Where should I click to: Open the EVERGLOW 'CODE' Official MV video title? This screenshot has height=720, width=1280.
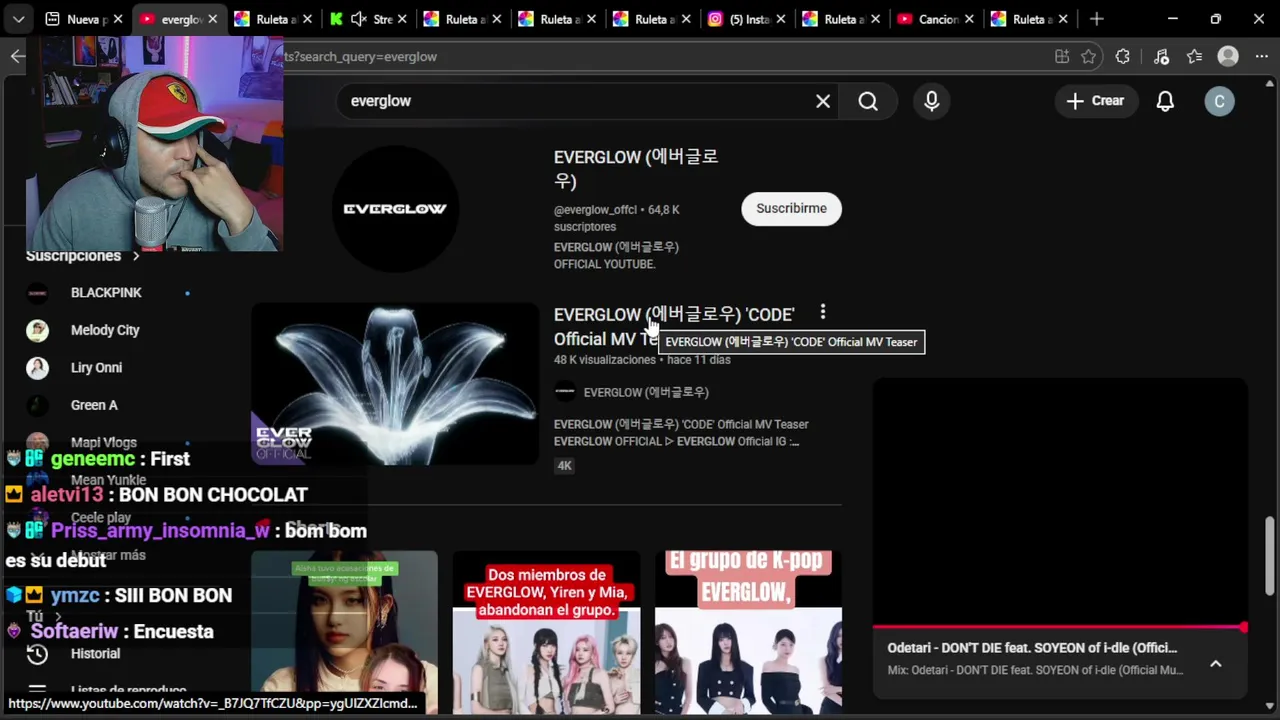tap(674, 326)
